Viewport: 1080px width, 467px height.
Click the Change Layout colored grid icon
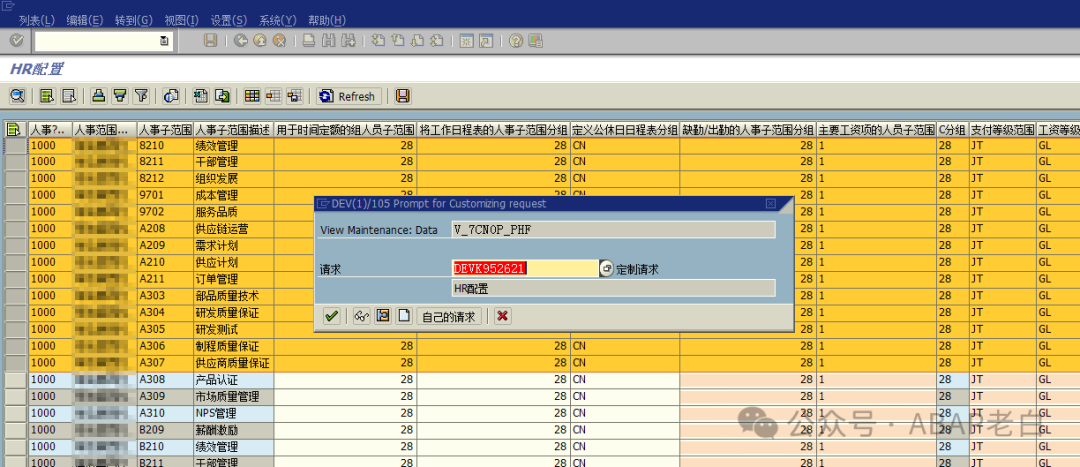coord(252,96)
